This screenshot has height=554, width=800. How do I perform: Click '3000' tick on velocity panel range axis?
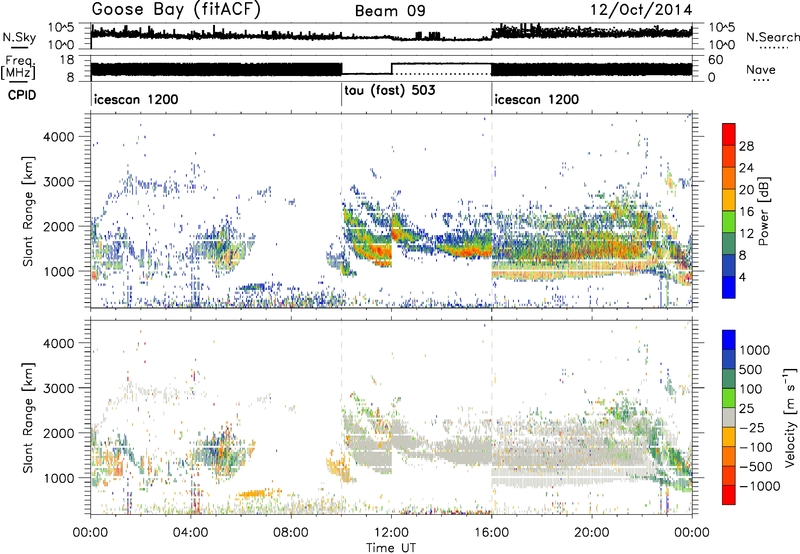pyautogui.click(x=59, y=388)
